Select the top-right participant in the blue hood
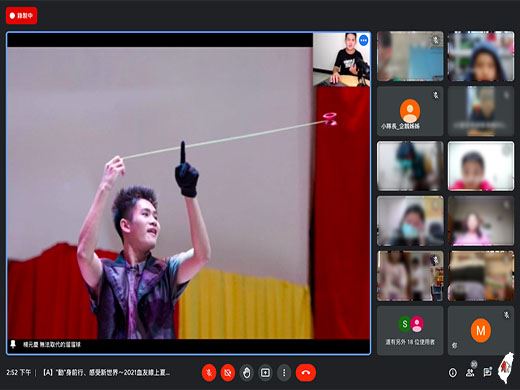This screenshot has height=390, width=520. (481, 56)
